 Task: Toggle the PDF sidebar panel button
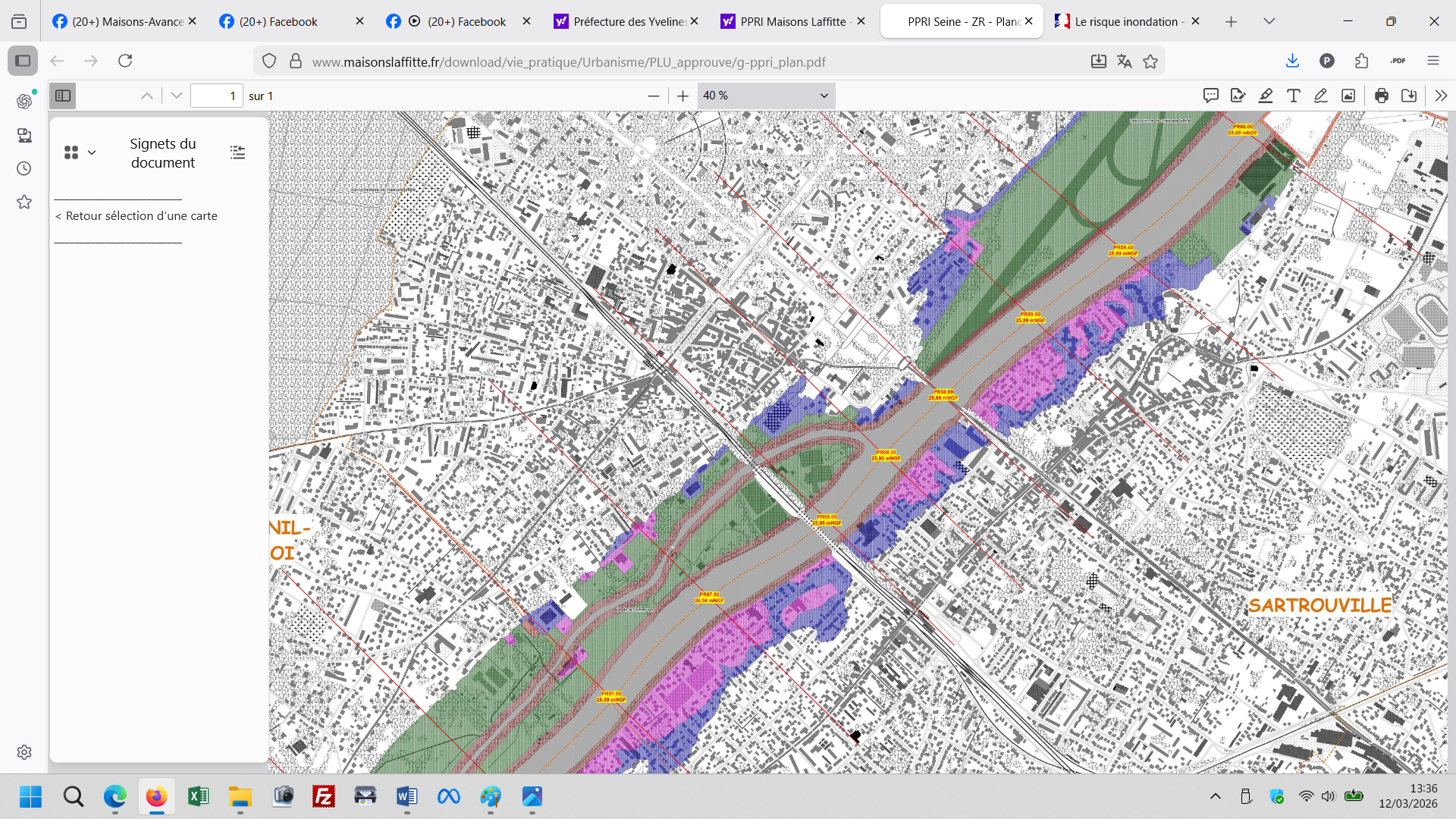pyautogui.click(x=63, y=96)
